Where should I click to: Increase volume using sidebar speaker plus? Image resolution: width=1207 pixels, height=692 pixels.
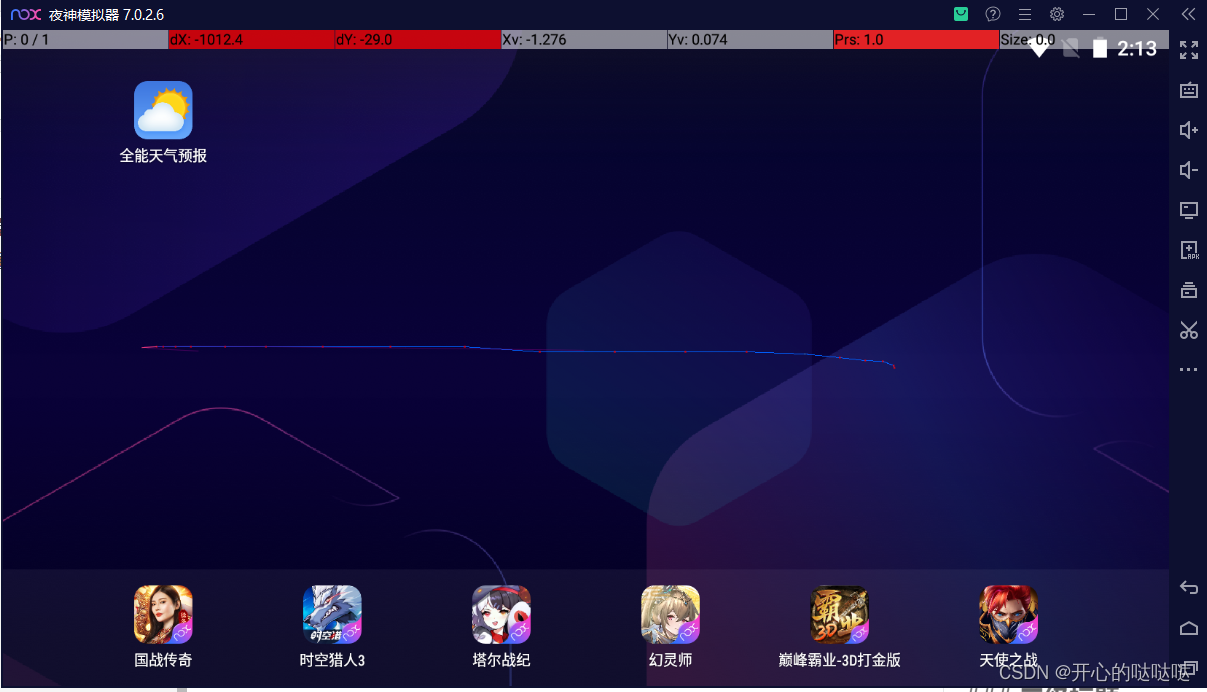1189,130
